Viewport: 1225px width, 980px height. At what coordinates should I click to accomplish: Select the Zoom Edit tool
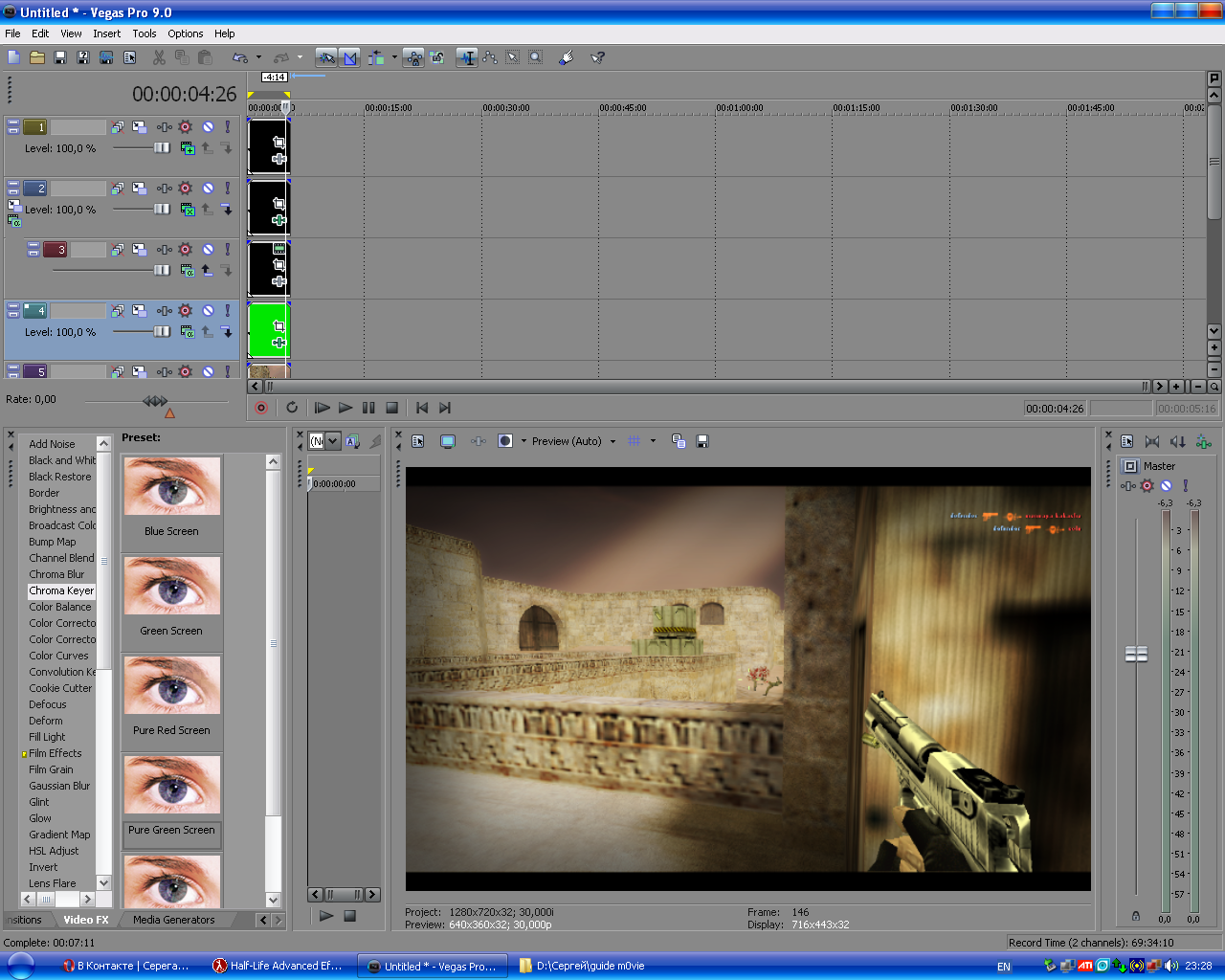click(x=536, y=57)
